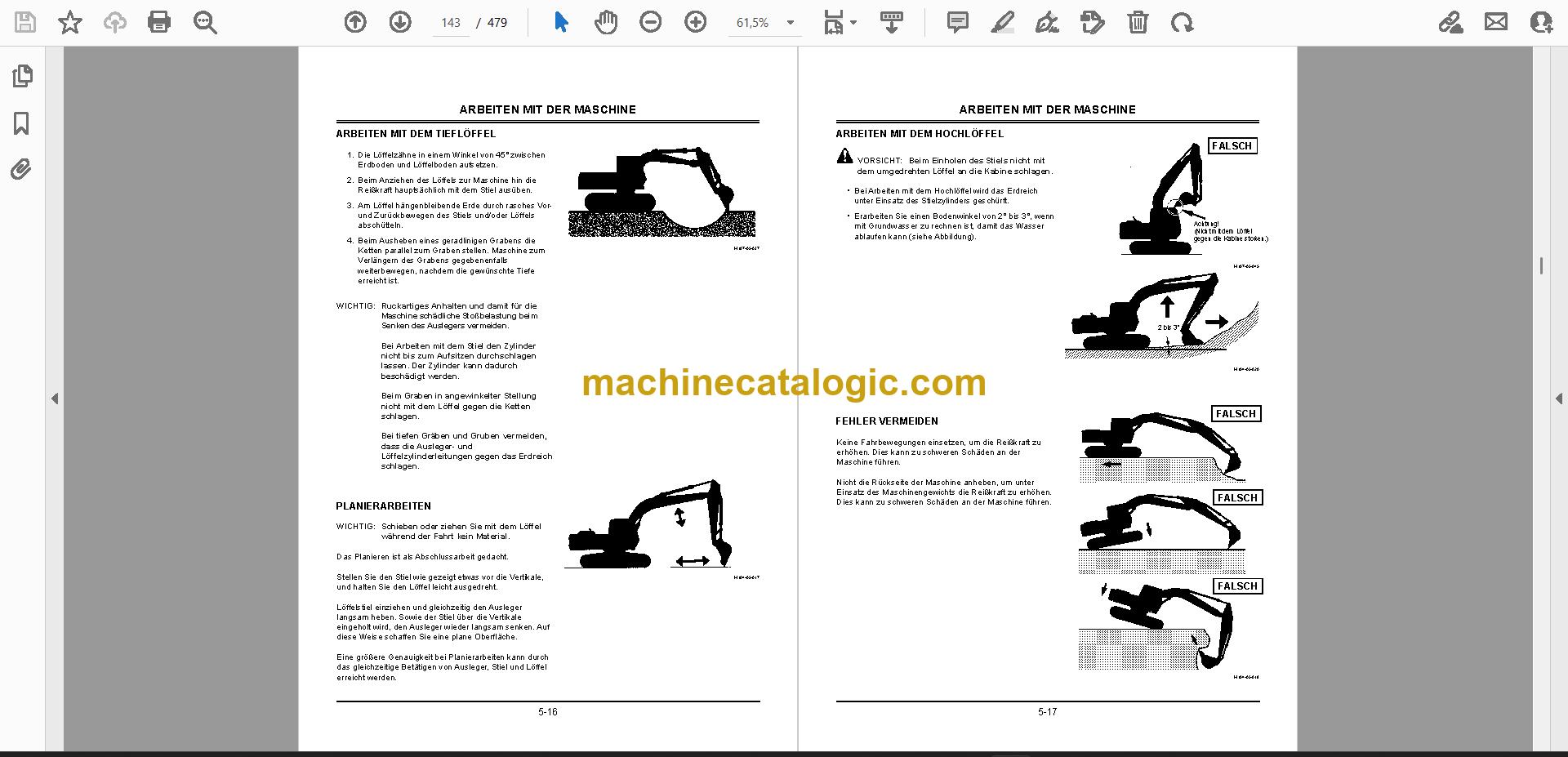
Task: Delete with the trash can icon
Action: pos(1138,22)
